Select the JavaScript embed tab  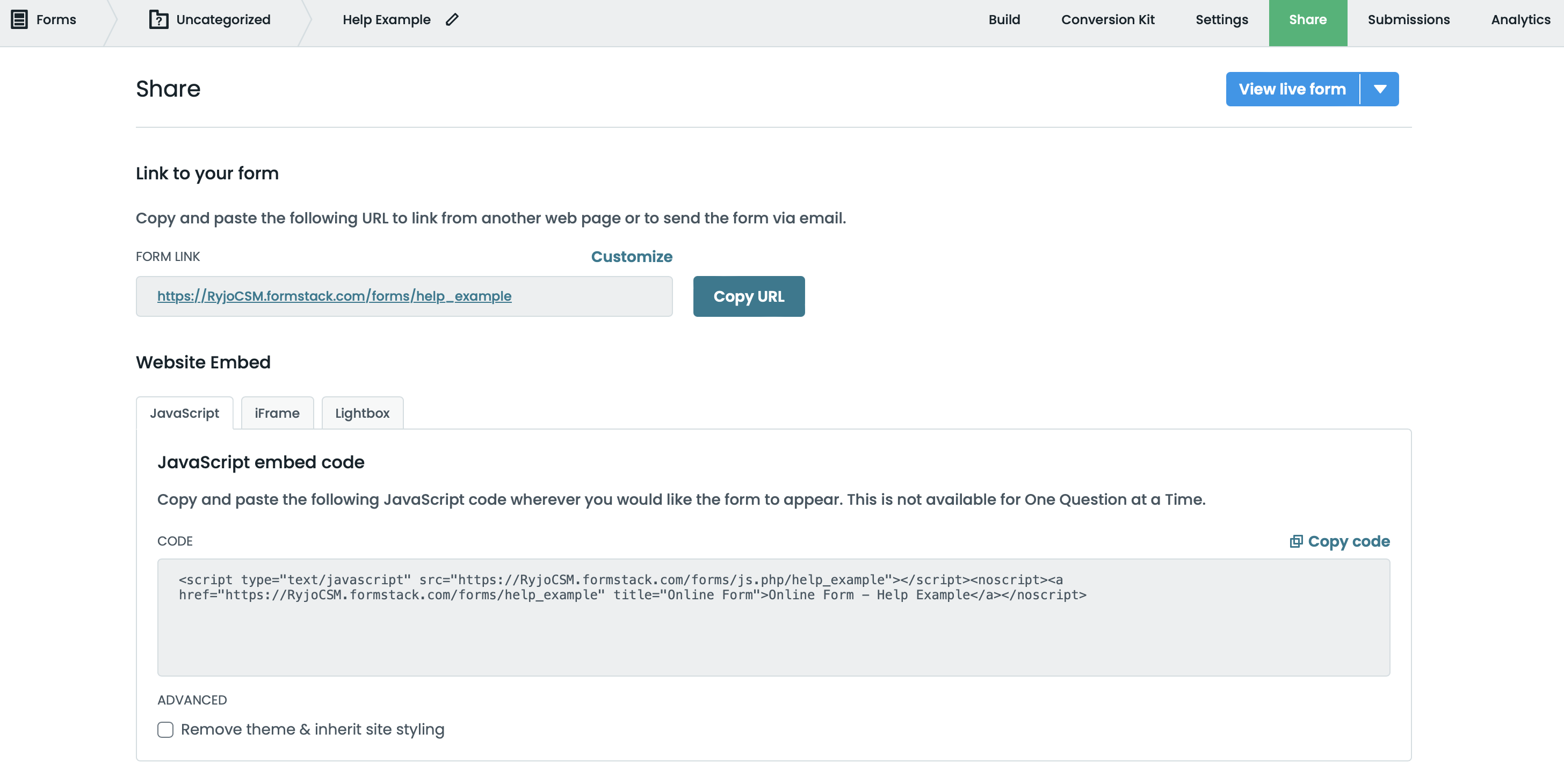(x=184, y=412)
